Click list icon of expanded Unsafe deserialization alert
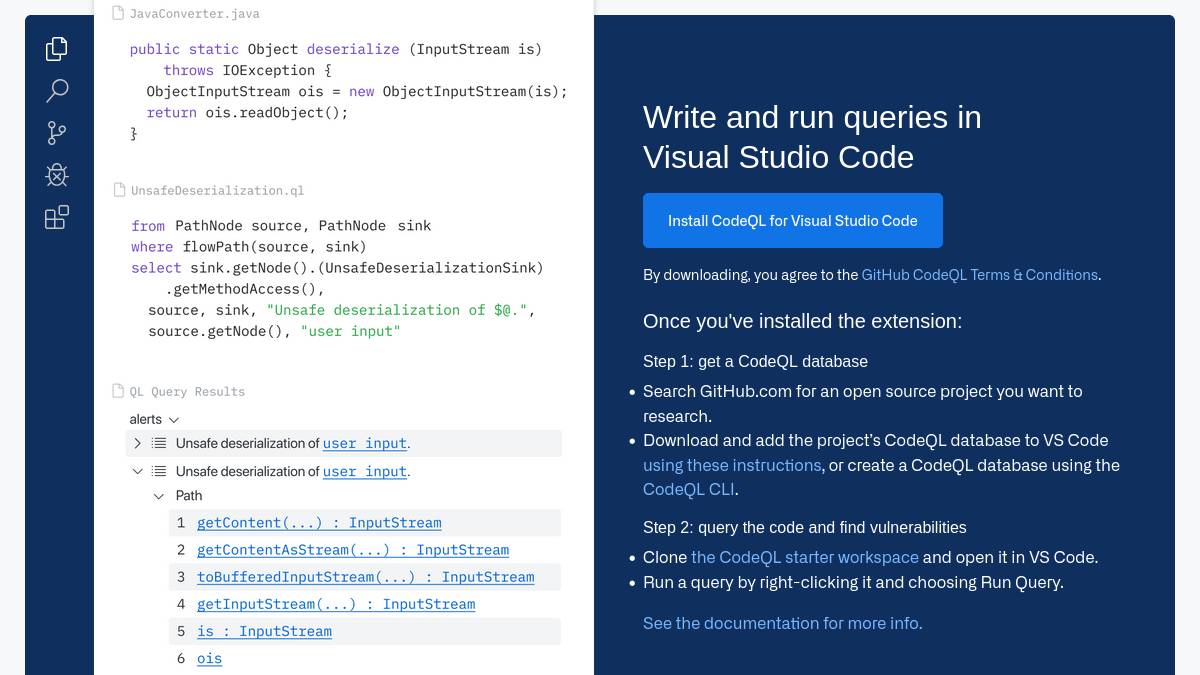Image resolution: width=1200 pixels, height=675 pixels. [159, 471]
